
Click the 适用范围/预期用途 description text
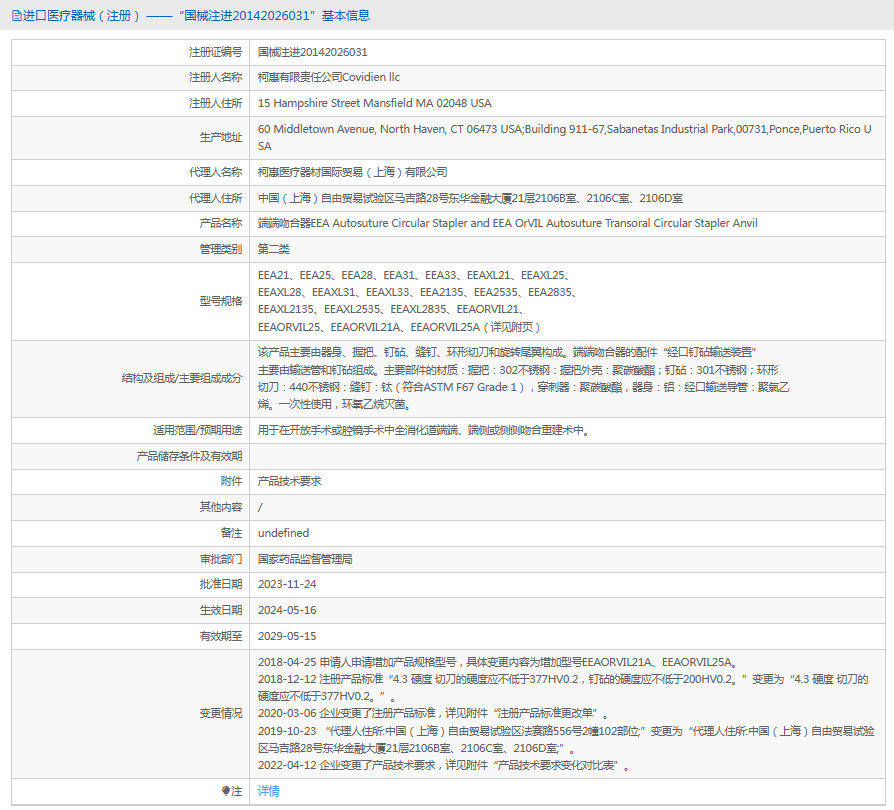[x=424, y=430]
